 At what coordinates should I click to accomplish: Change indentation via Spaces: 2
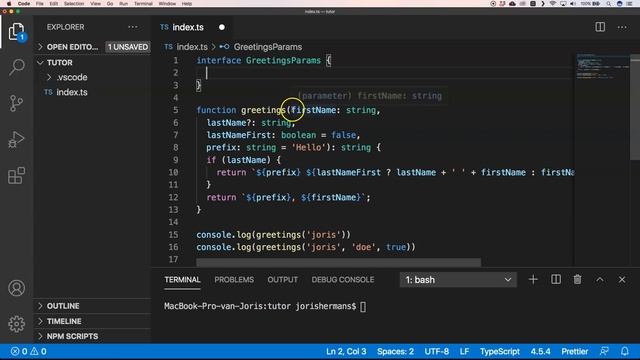tap(395, 351)
